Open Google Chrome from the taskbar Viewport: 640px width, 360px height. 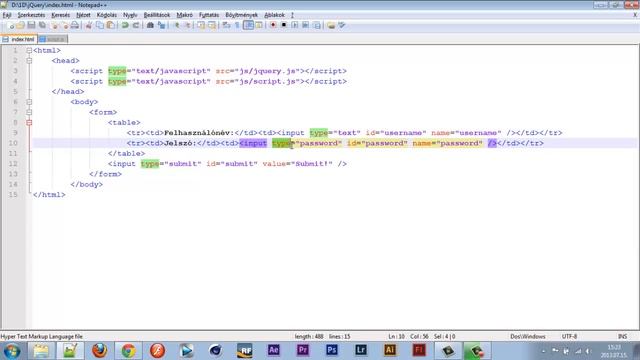(128, 351)
